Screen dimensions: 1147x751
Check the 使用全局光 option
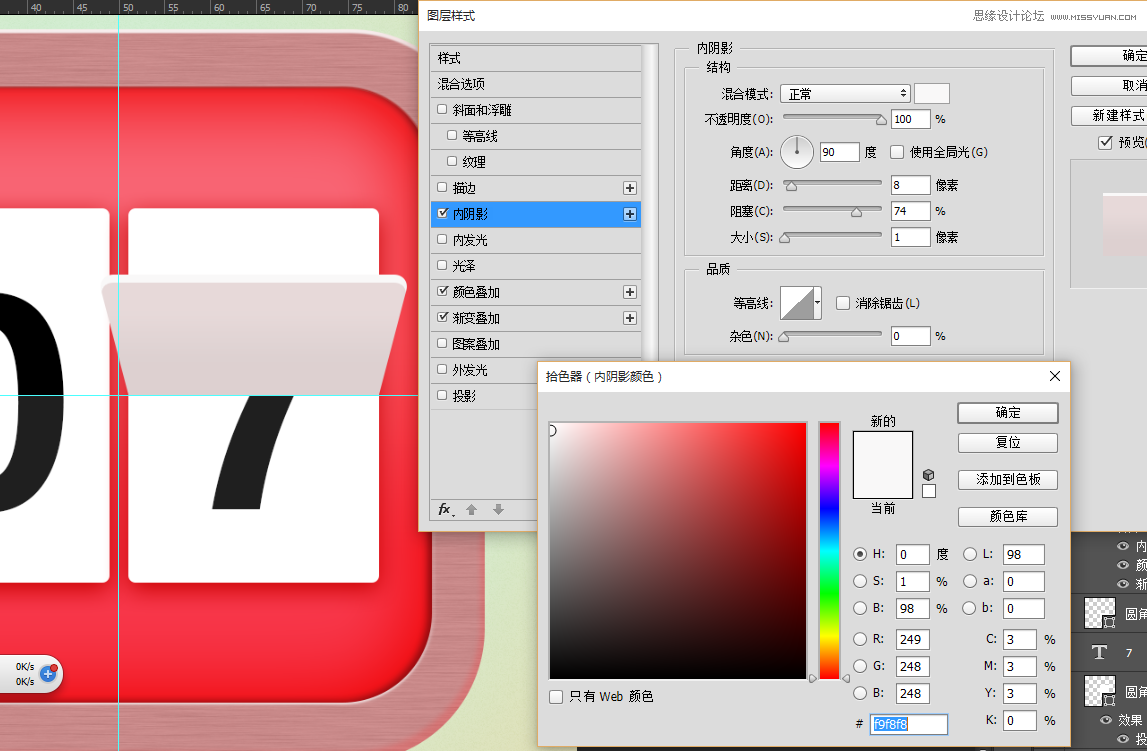tap(897, 152)
